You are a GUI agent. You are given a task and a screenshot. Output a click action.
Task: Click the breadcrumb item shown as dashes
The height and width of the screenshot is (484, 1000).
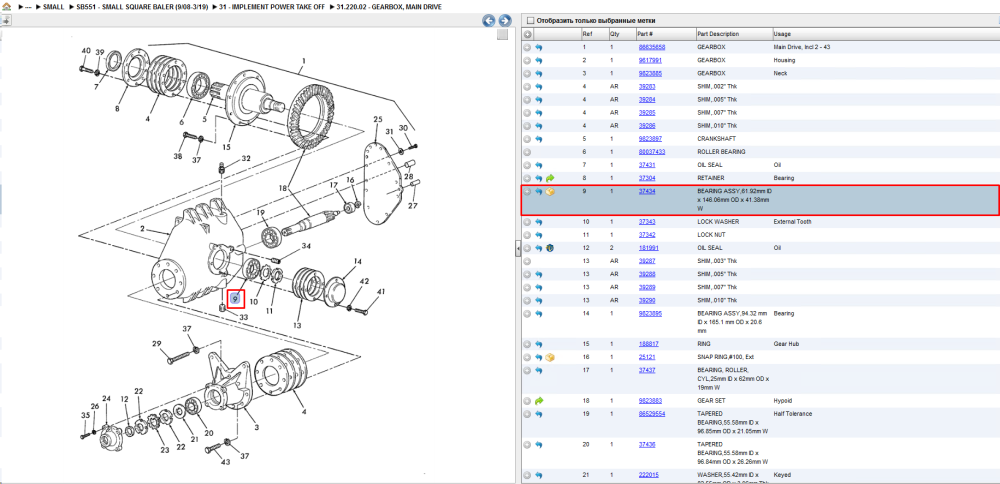pyautogui.click(x=28, y=6)
